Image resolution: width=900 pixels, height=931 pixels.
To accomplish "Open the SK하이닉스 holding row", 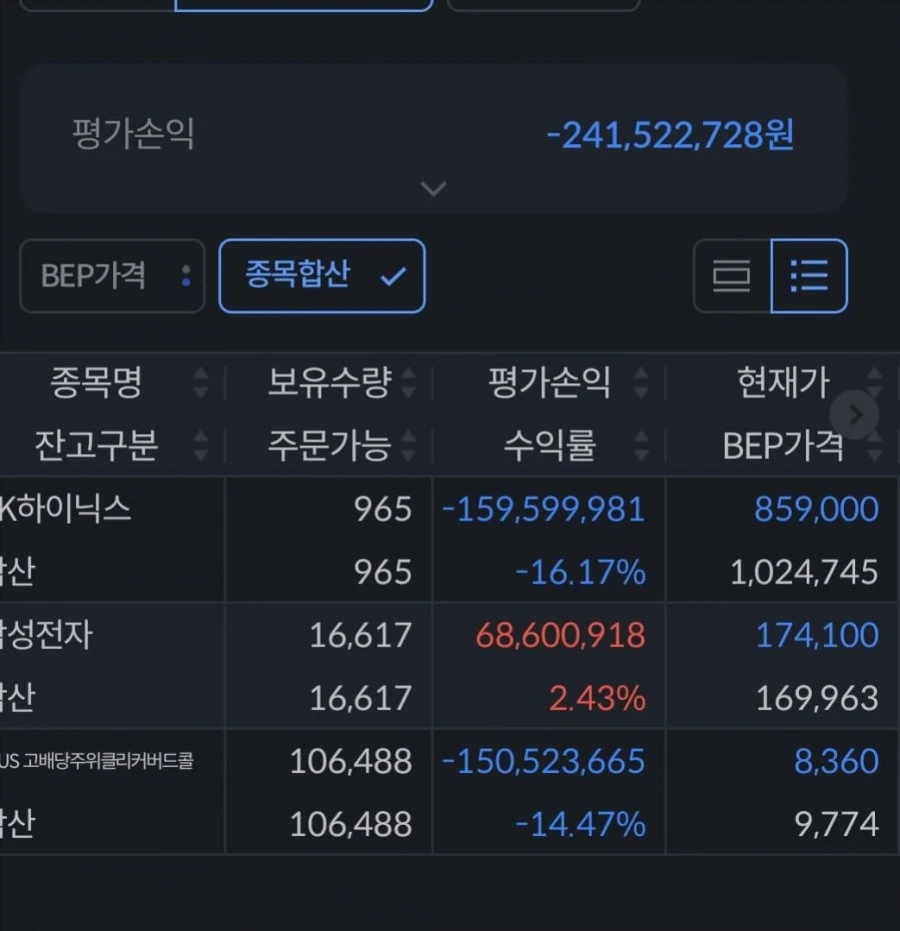I will 449,540.
